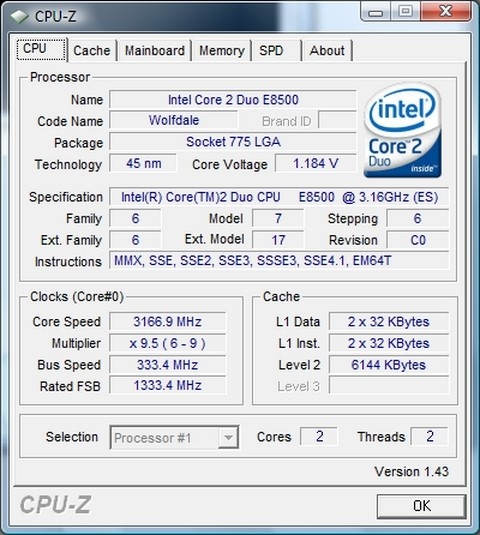Expand the Processor #1 selection dropdown
The height and width of the screenshot is (535, 480).
point(228,437)
